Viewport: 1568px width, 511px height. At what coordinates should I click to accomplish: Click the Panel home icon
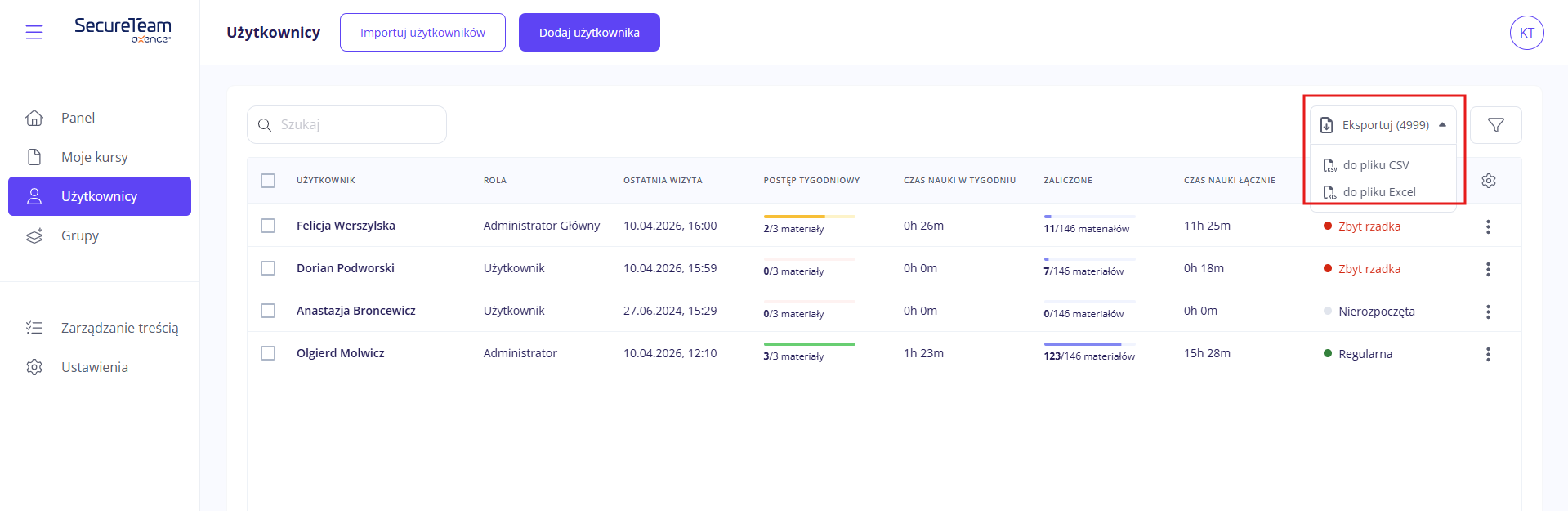(34, 118)
